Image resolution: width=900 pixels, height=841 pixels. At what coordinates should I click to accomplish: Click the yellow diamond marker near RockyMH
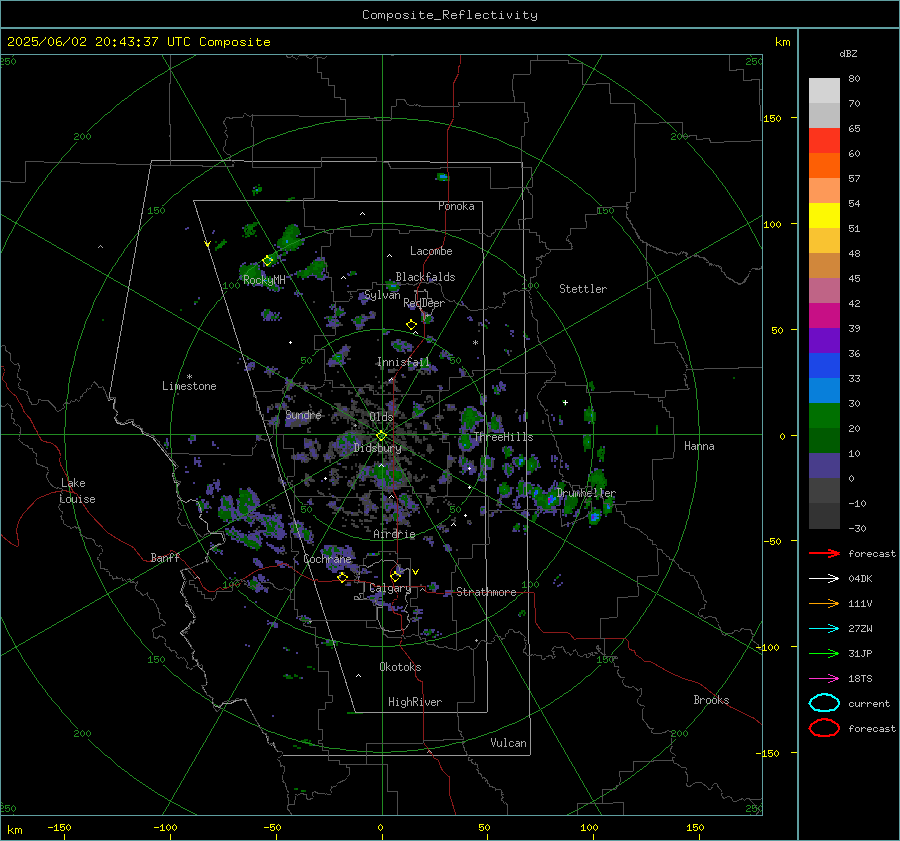pyautogui.click(x=267, y=261)
